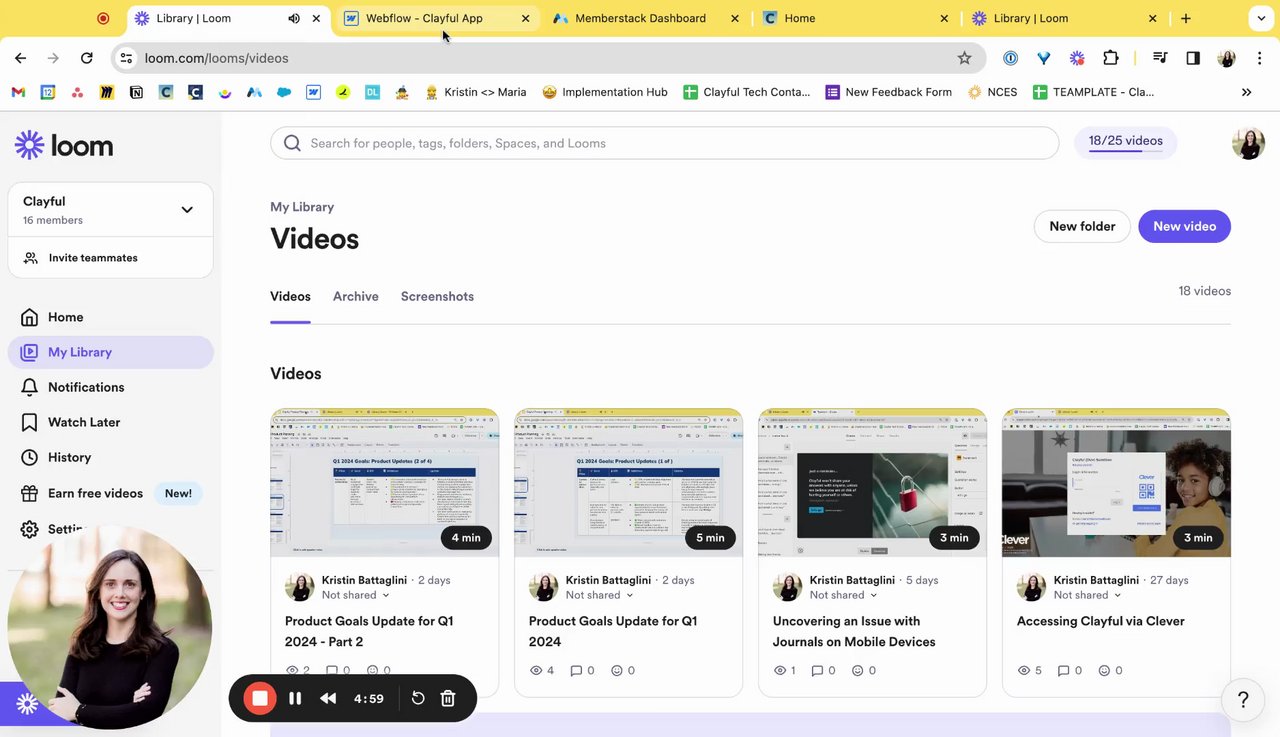The image size is (1280, 737).
Task: Open the tab search dropdown arrow
Action: tap(1259, 18)
